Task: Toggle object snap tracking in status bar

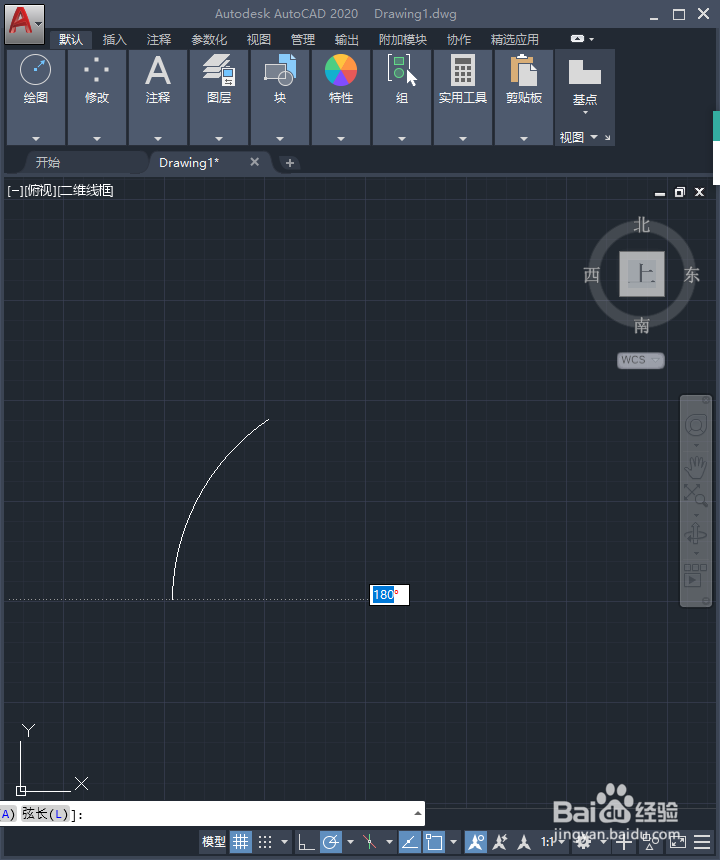Action: point(410,842)
